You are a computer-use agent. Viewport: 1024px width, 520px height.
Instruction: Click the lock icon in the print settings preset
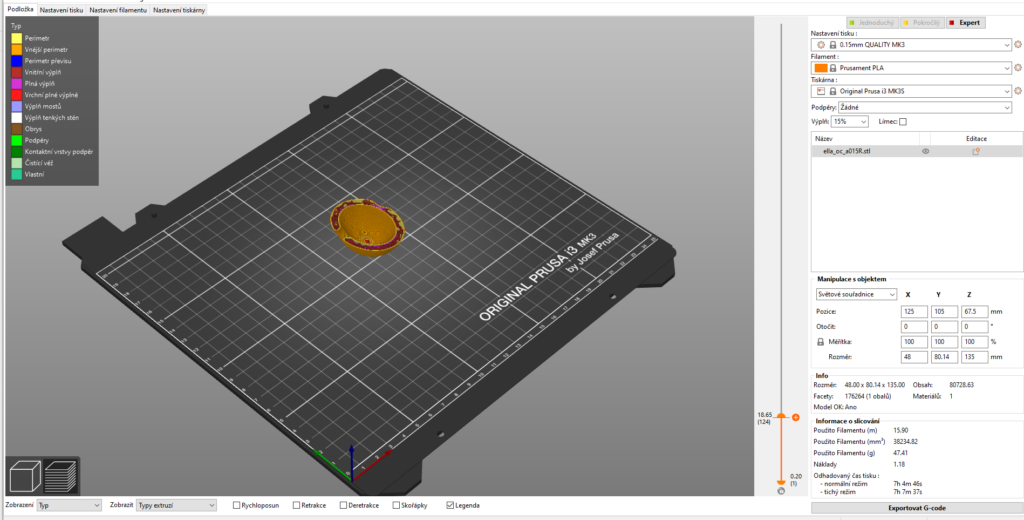coord(833,45)
